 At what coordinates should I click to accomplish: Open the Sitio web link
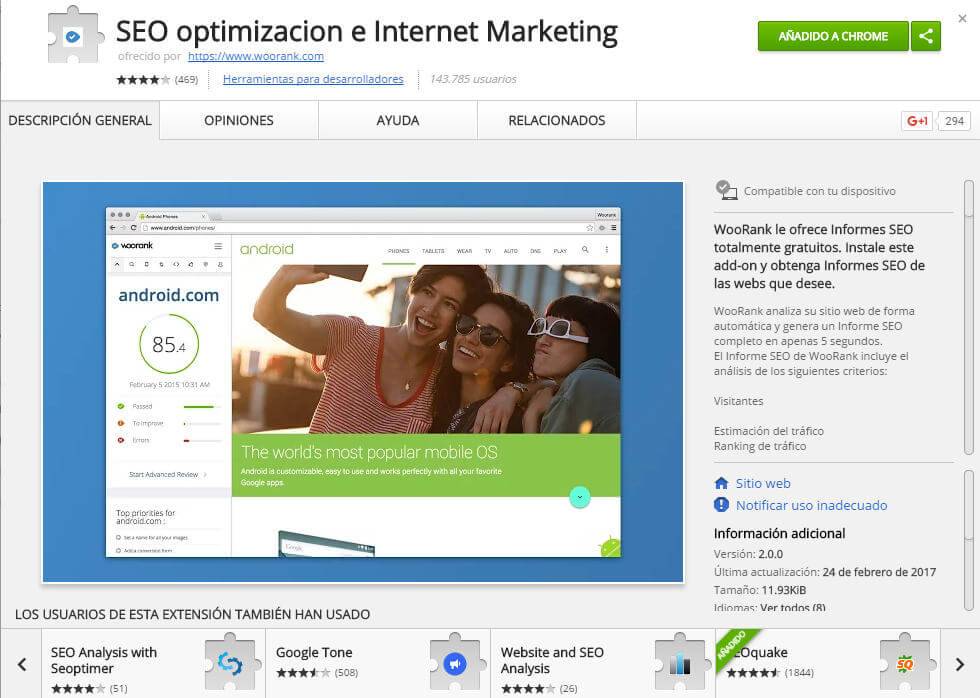[763, 483]
